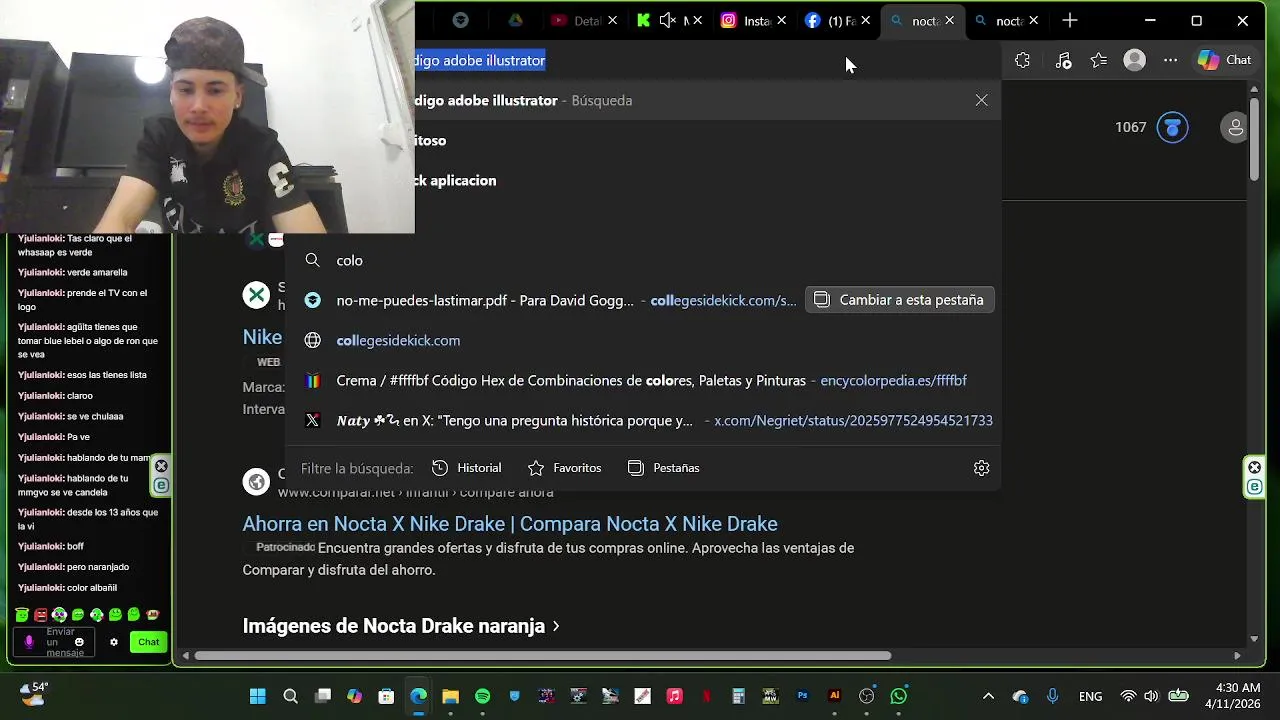Viewport: 1280px width, 720px height.
Task: Open the chat emoji picker smiley
Action: coord(79,642)
